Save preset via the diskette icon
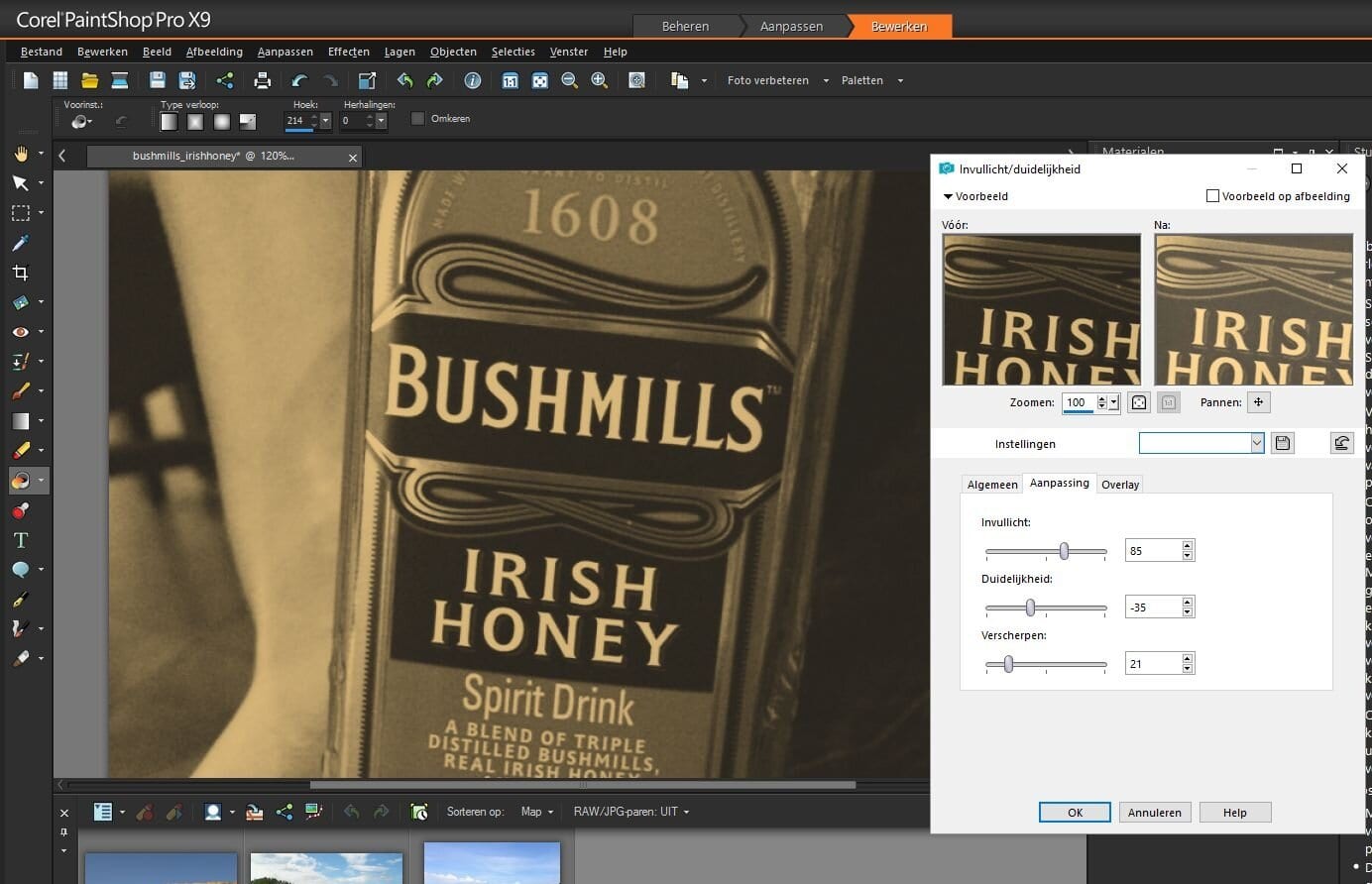 pyautogui.click(x=1282, y=443)
